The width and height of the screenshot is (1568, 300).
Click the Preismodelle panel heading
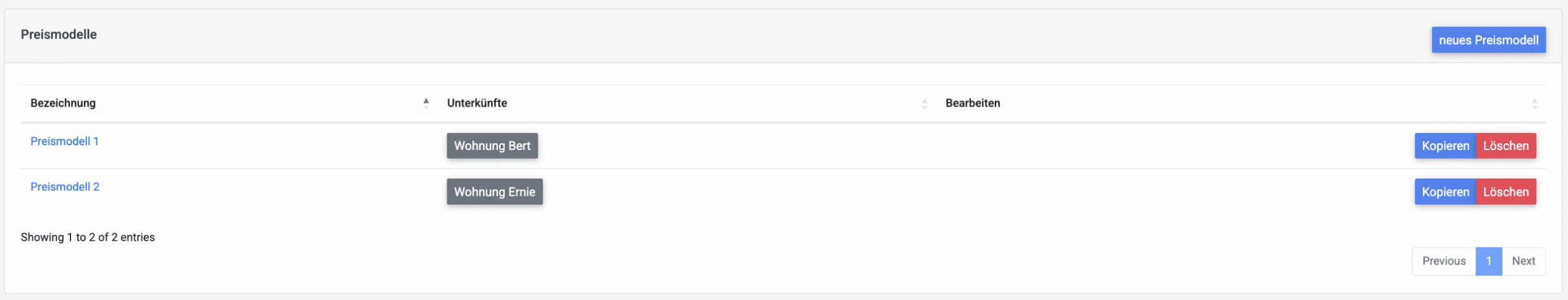[59, 35]
